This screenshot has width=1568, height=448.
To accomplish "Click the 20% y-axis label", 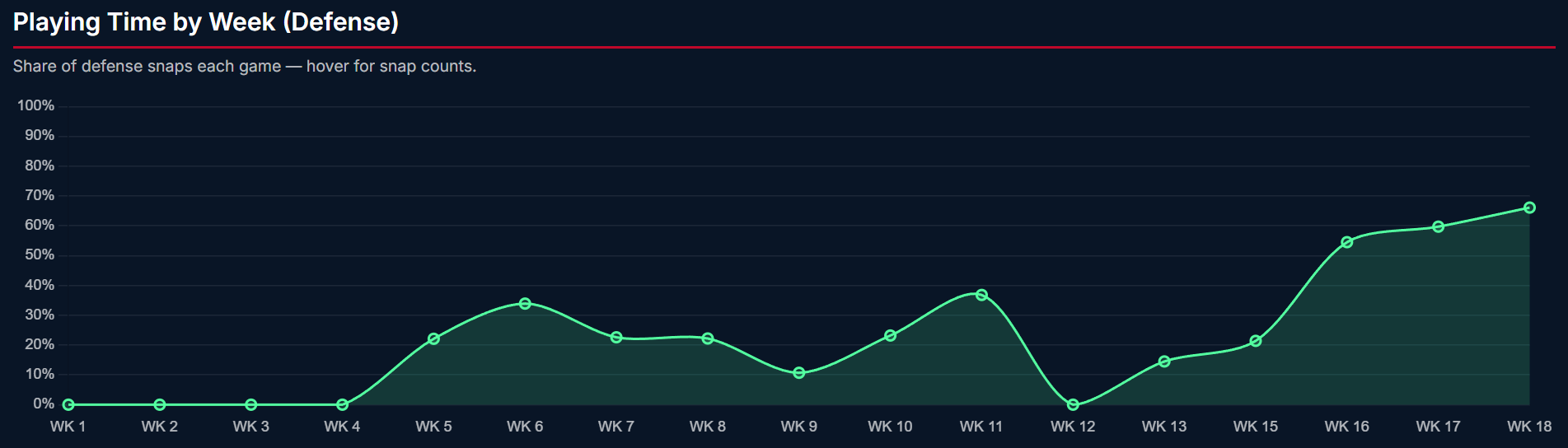I will (x=40, y=344).
